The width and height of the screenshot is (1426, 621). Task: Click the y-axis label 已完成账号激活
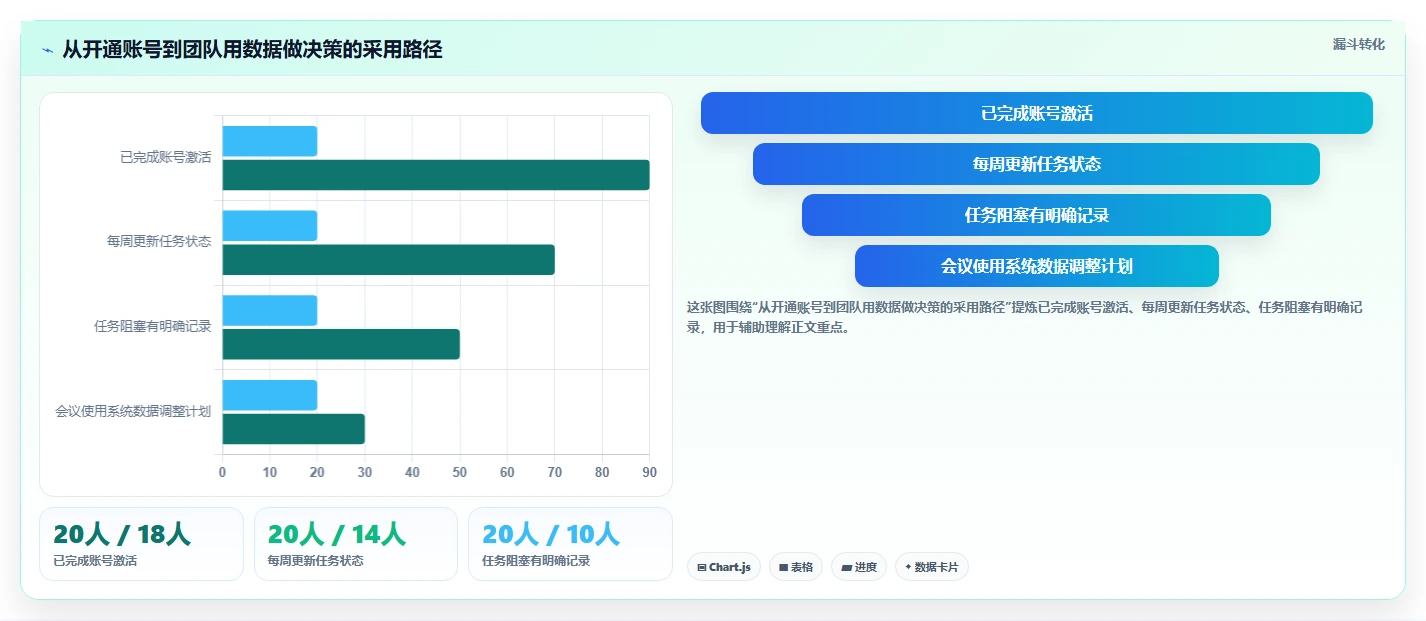165,157
